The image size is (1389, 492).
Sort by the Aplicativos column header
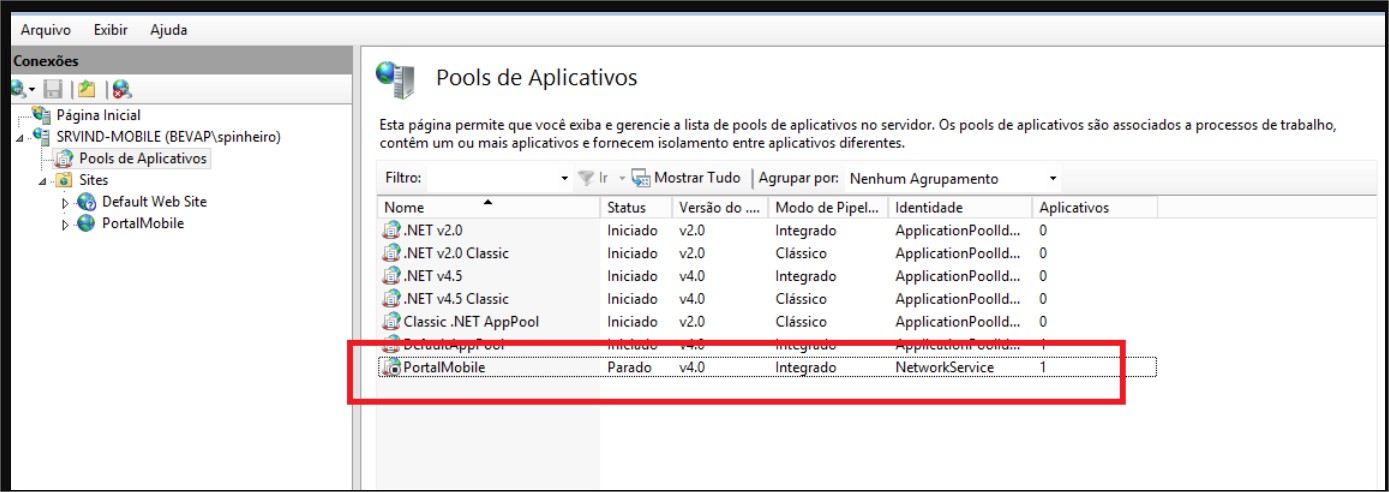[1095, 207]
